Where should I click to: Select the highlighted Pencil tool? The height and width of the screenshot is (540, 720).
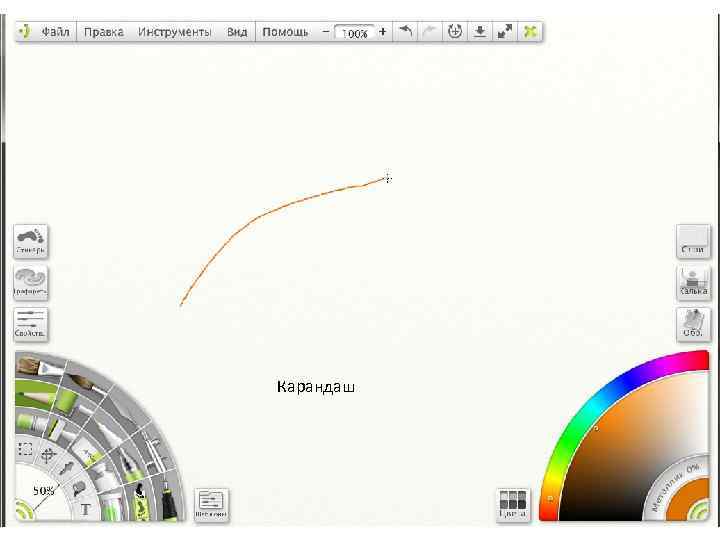38,395
